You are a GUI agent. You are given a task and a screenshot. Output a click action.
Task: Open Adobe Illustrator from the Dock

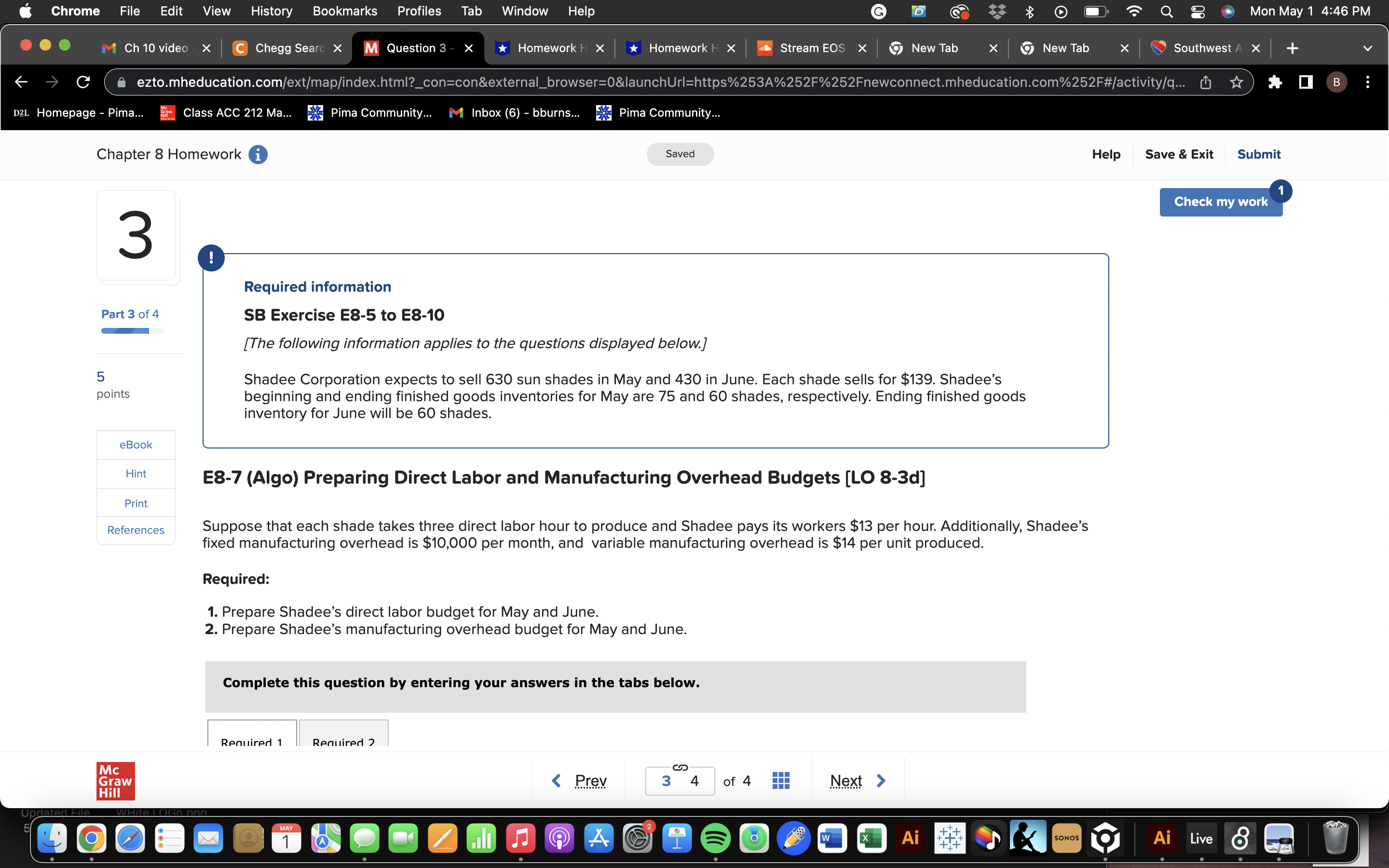[x=910, y=838]
